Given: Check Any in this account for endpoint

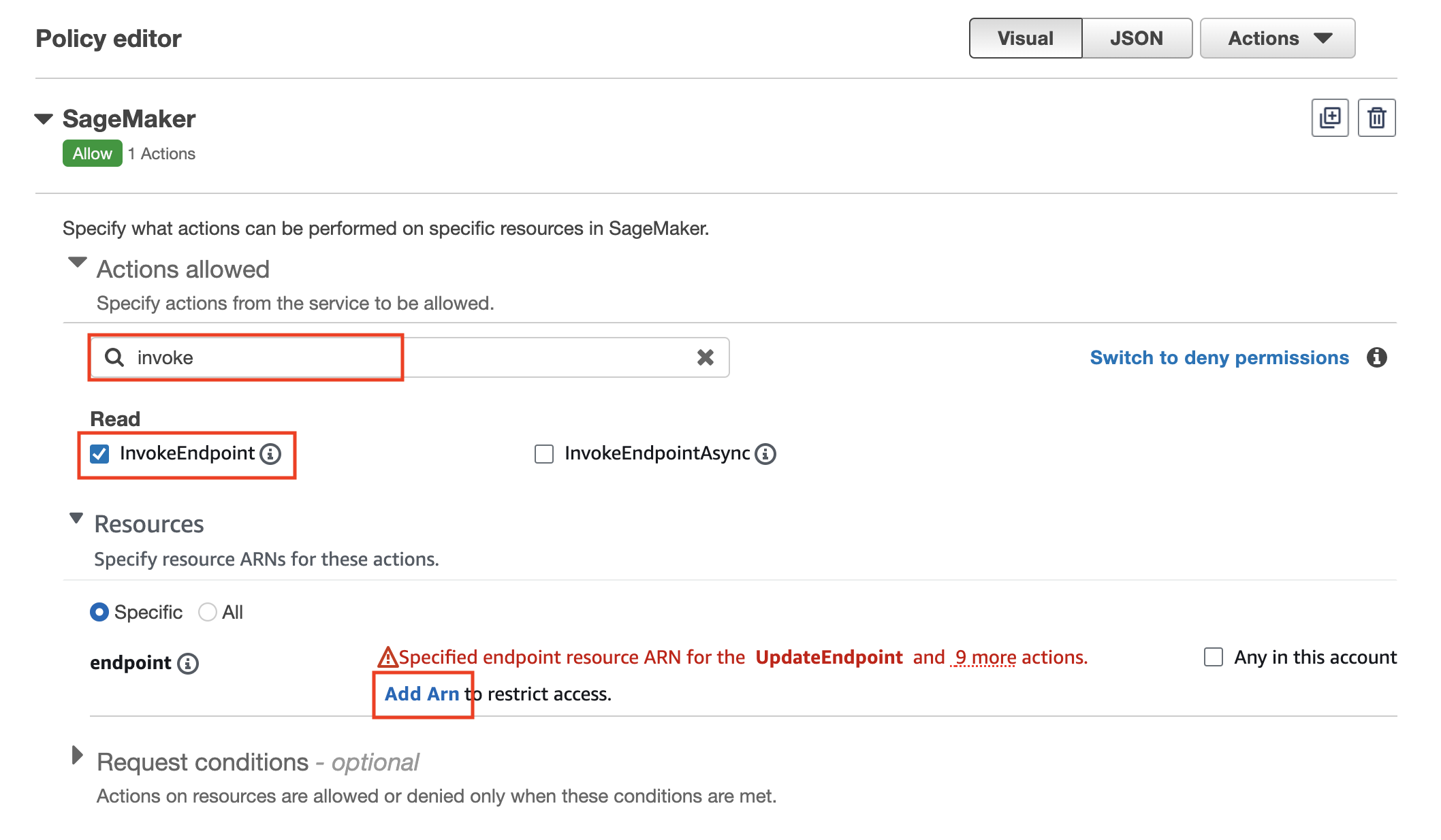Looking at the screenshot, I should (1213, 656).
